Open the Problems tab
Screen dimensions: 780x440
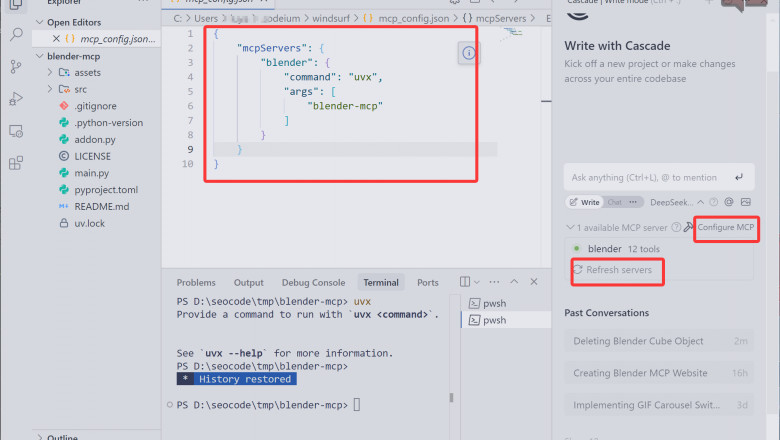point(196,282)
